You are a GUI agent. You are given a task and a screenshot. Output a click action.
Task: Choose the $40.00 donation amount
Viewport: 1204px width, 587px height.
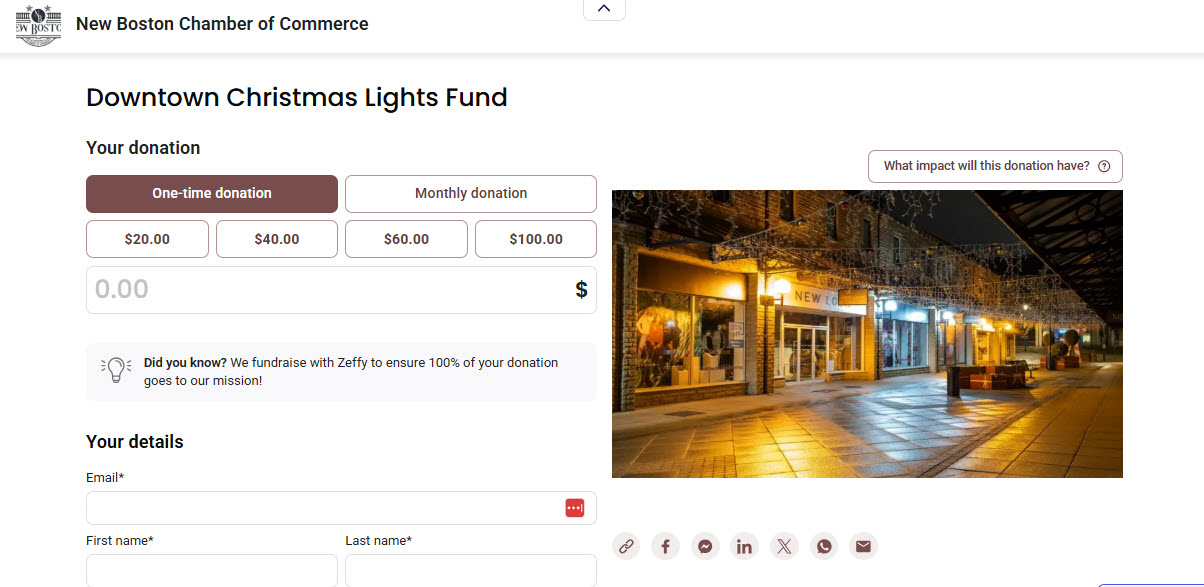tap(276, 239)
